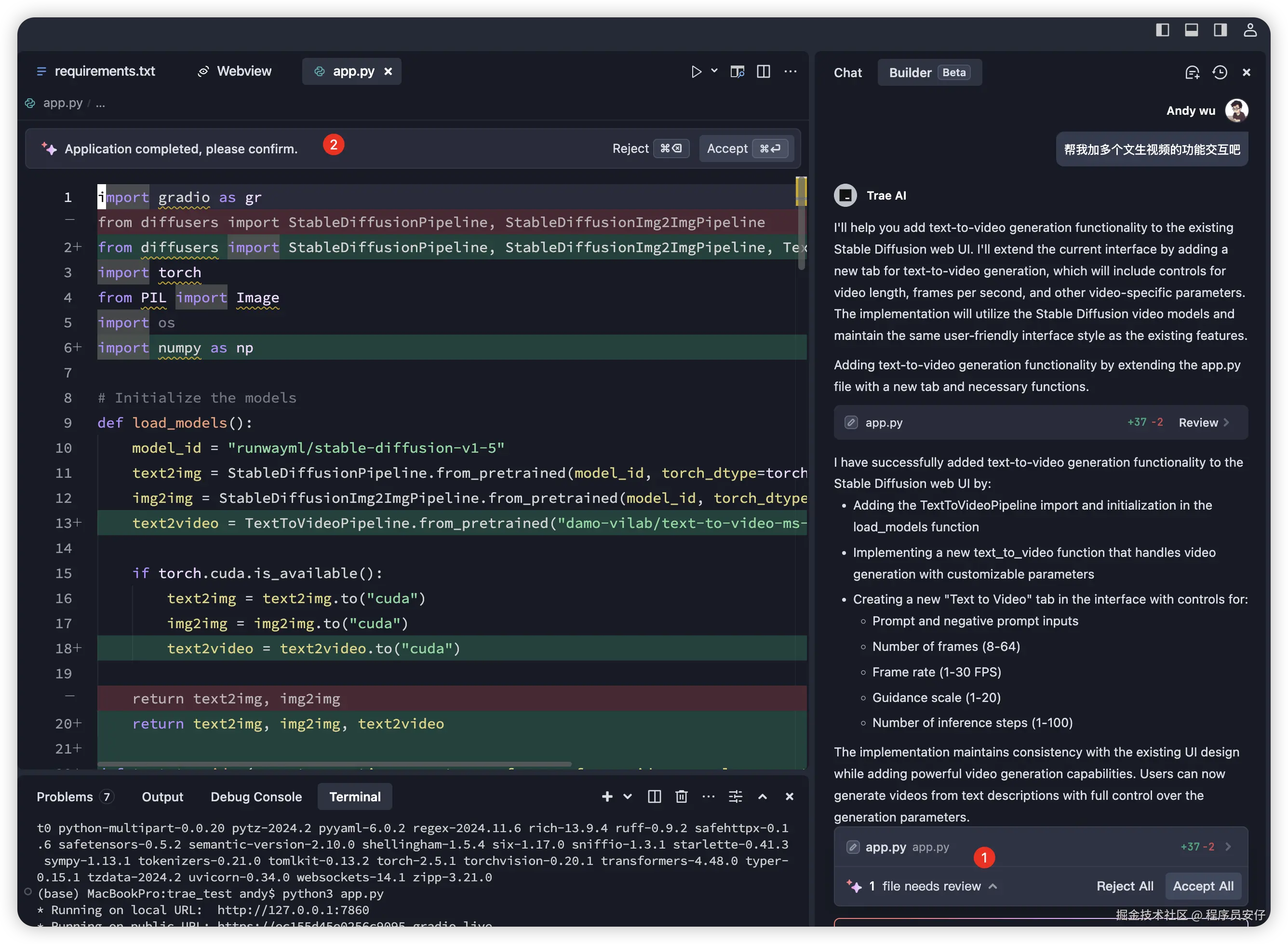Add a new terminal with plus icon

pos(606,796)
